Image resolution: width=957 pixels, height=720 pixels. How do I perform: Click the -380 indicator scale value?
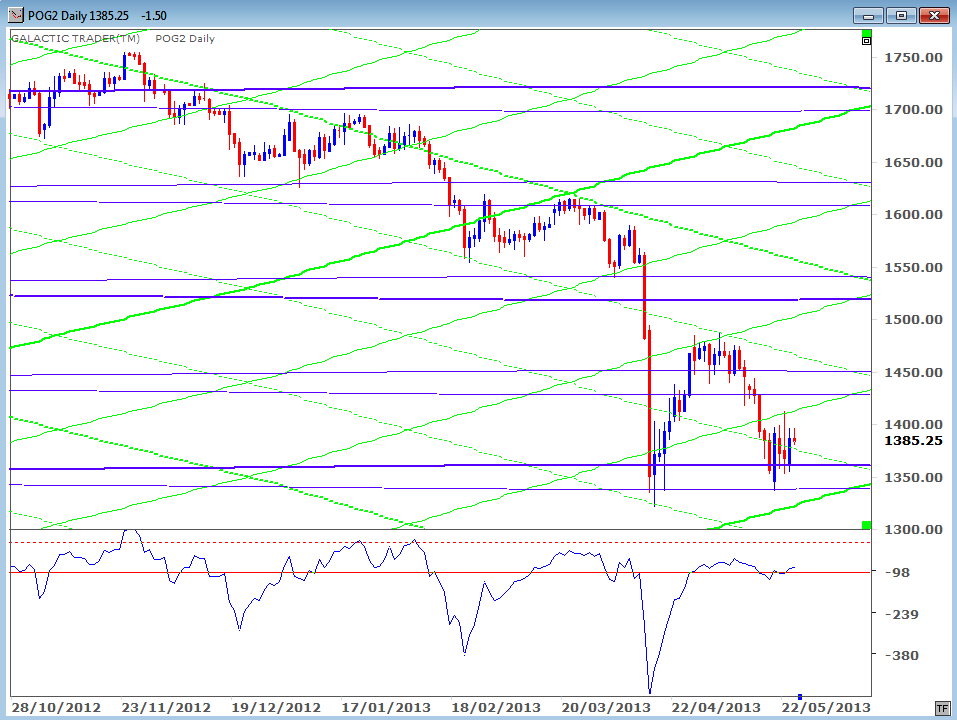click(901, 655)
